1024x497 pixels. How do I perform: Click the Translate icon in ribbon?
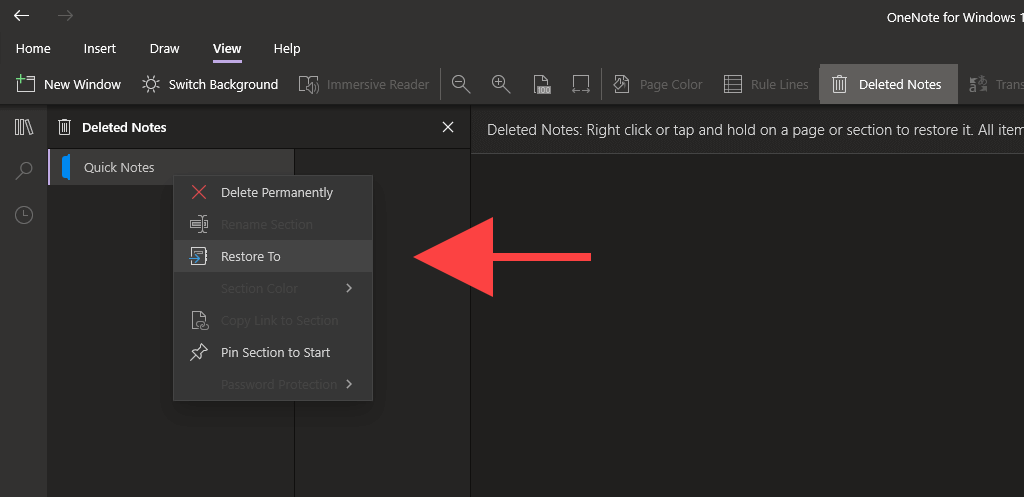[x=978, y=84]
